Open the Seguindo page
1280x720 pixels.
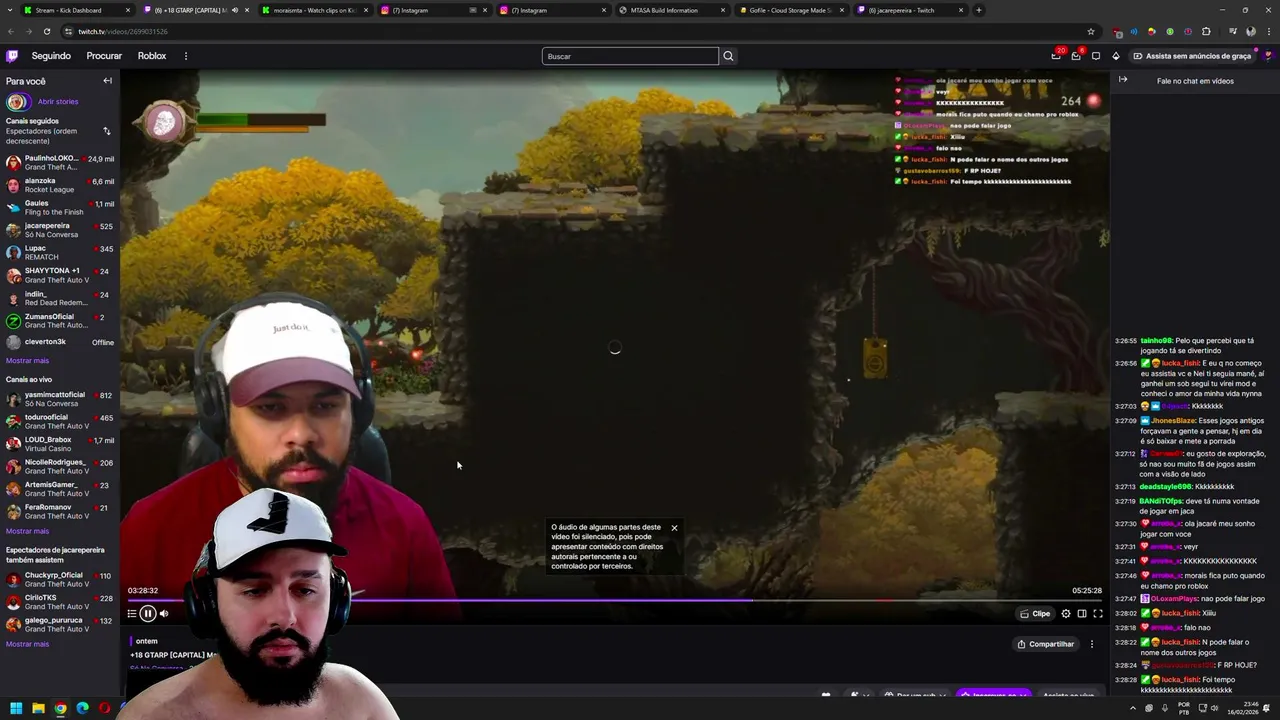(x=51, y=56)
